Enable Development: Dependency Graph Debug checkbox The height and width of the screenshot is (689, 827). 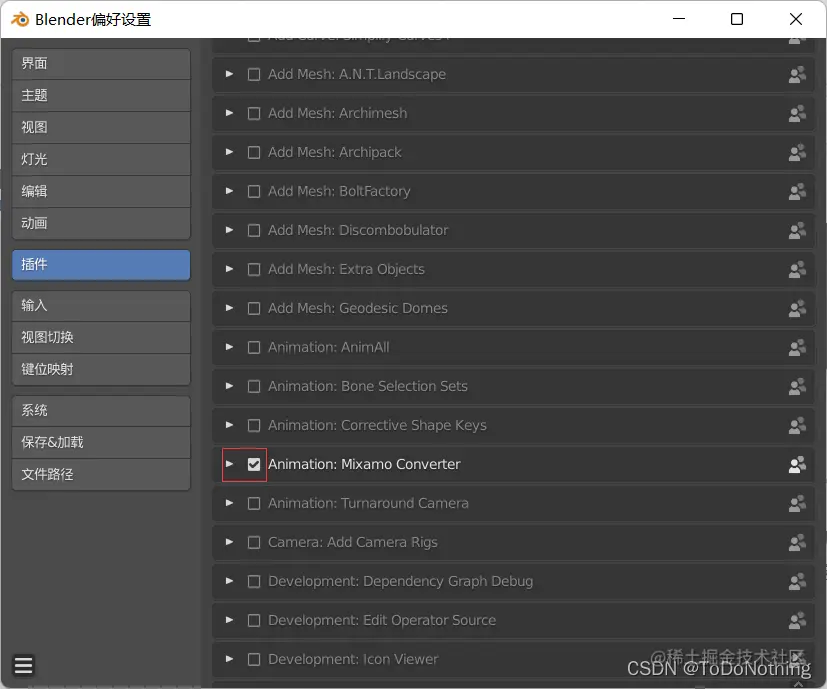[254, 582]
